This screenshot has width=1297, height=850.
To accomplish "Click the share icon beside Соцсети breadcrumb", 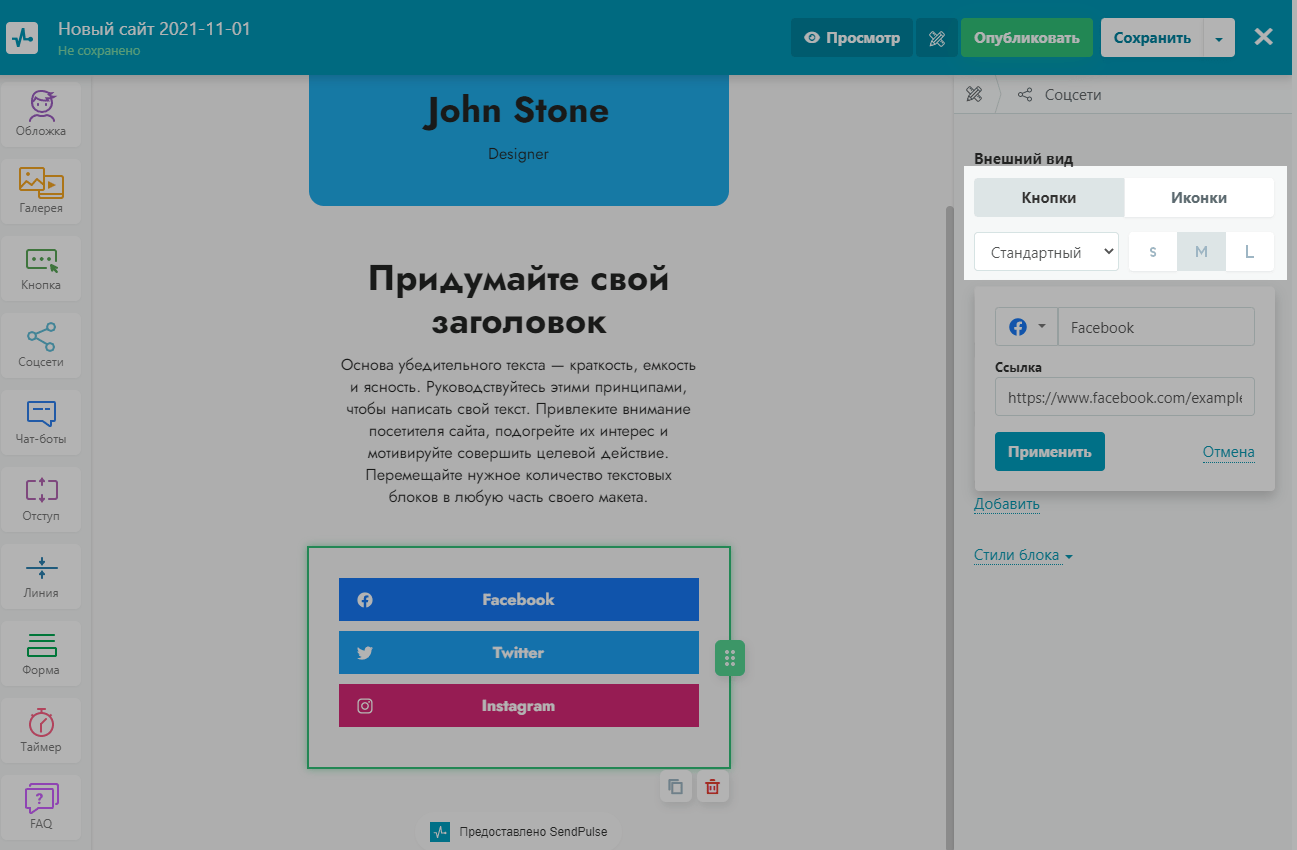I will (x=1025, y=95).
